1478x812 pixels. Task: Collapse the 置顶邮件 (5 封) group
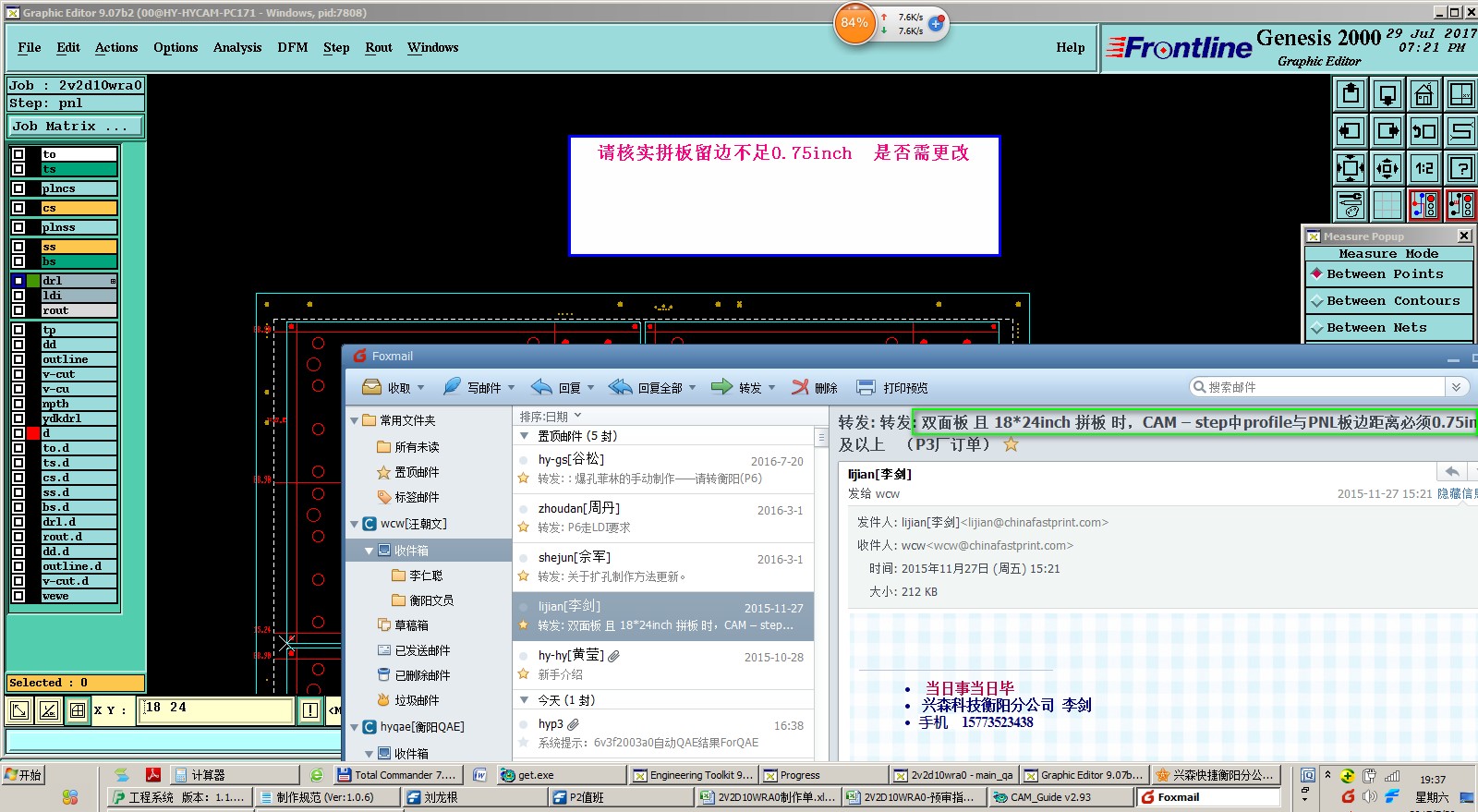tap(525, 436)
